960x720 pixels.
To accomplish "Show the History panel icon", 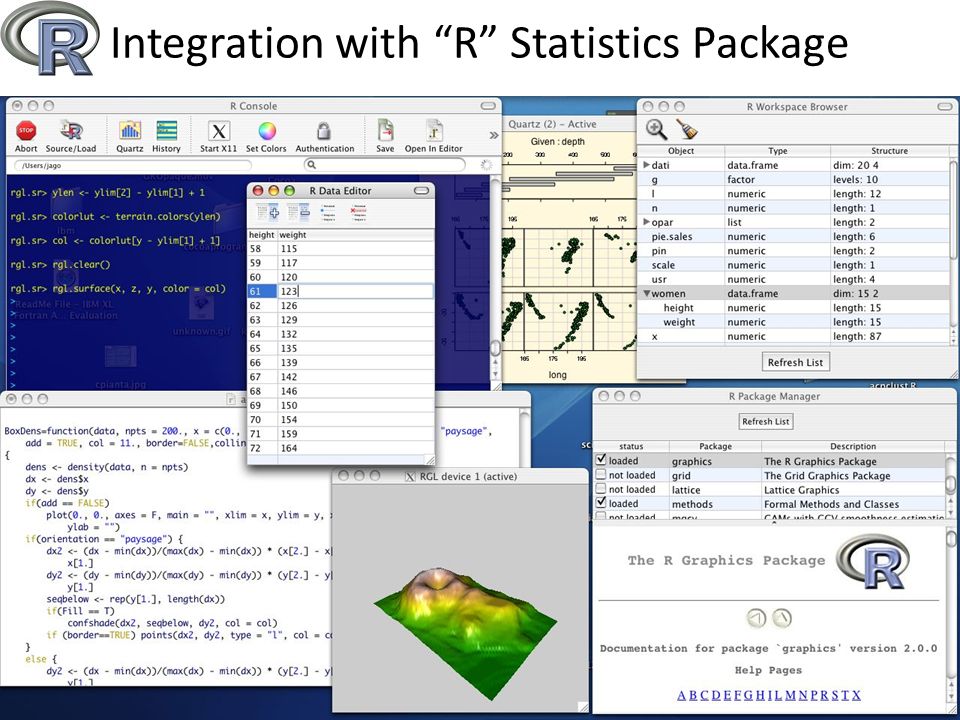I will (x=167, y=130).
